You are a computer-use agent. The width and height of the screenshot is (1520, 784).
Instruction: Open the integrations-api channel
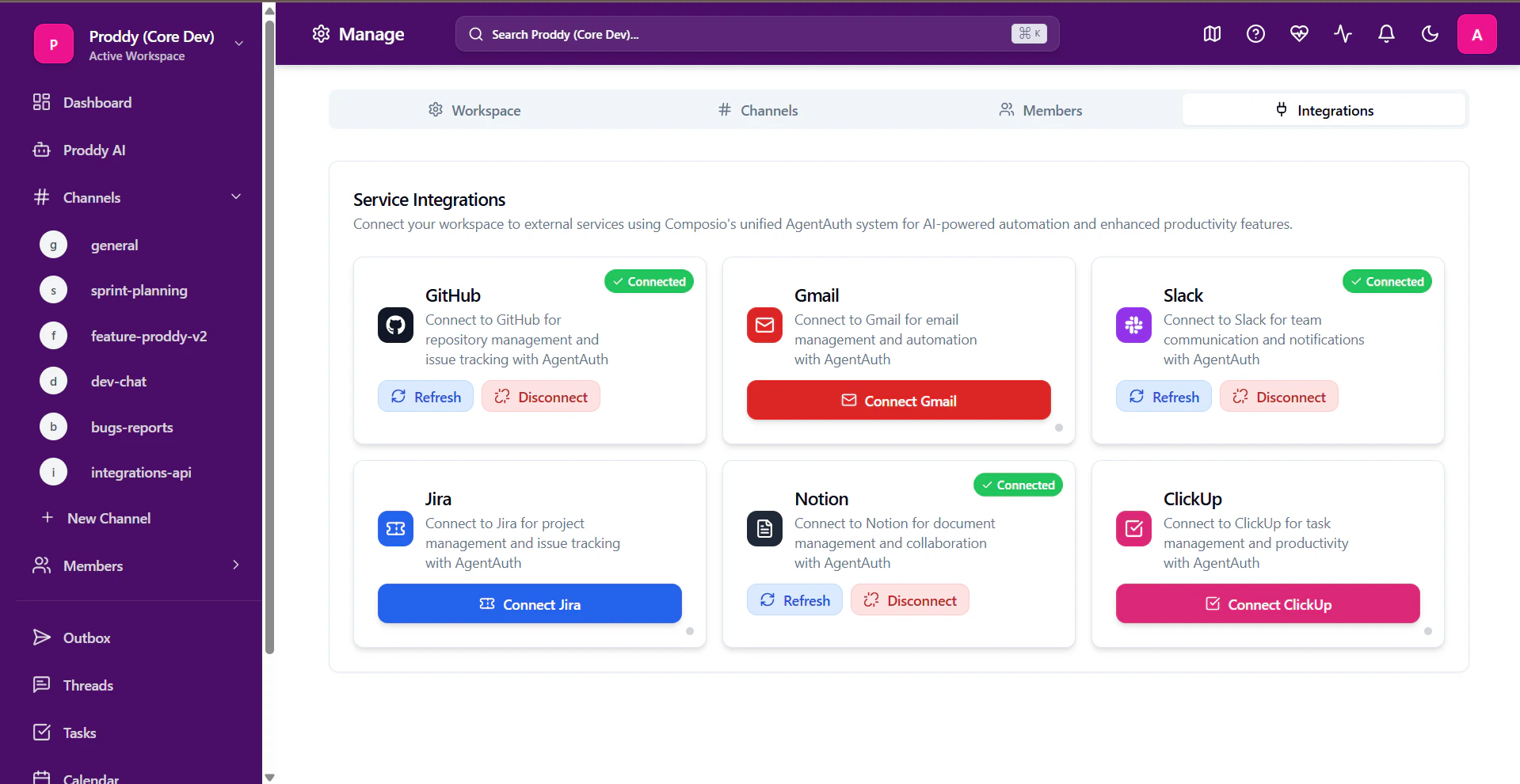tap(141, 472)
